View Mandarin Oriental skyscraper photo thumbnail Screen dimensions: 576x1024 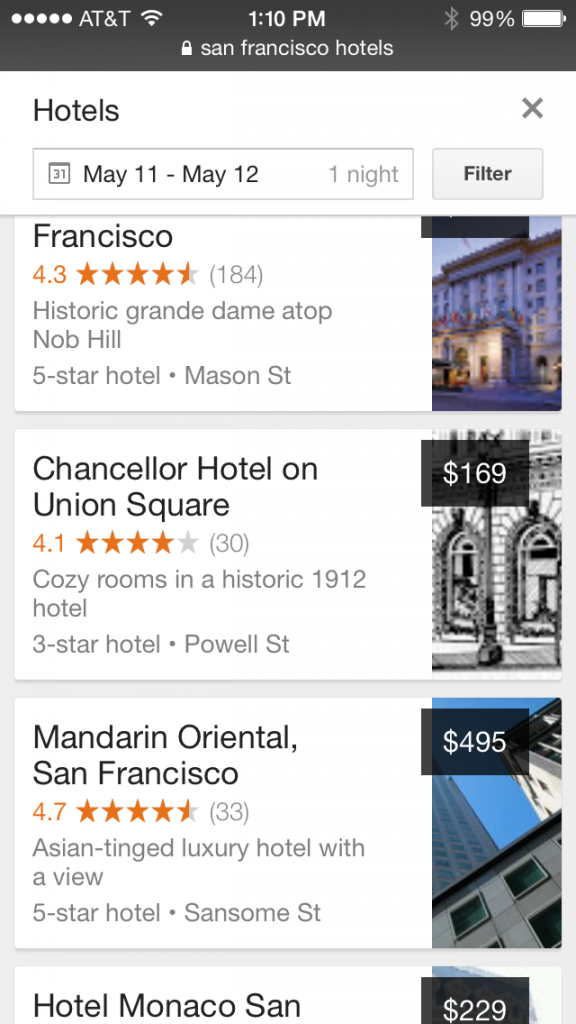coord(497,823)
